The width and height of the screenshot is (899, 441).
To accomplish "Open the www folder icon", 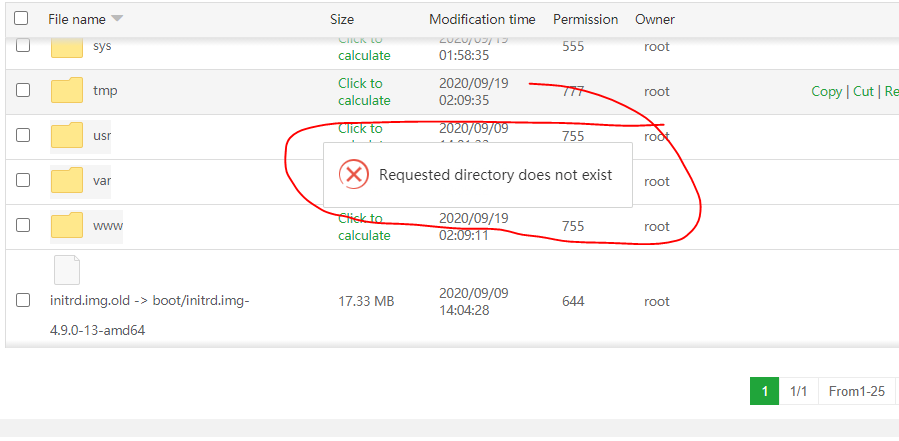I will coord(67,225).
